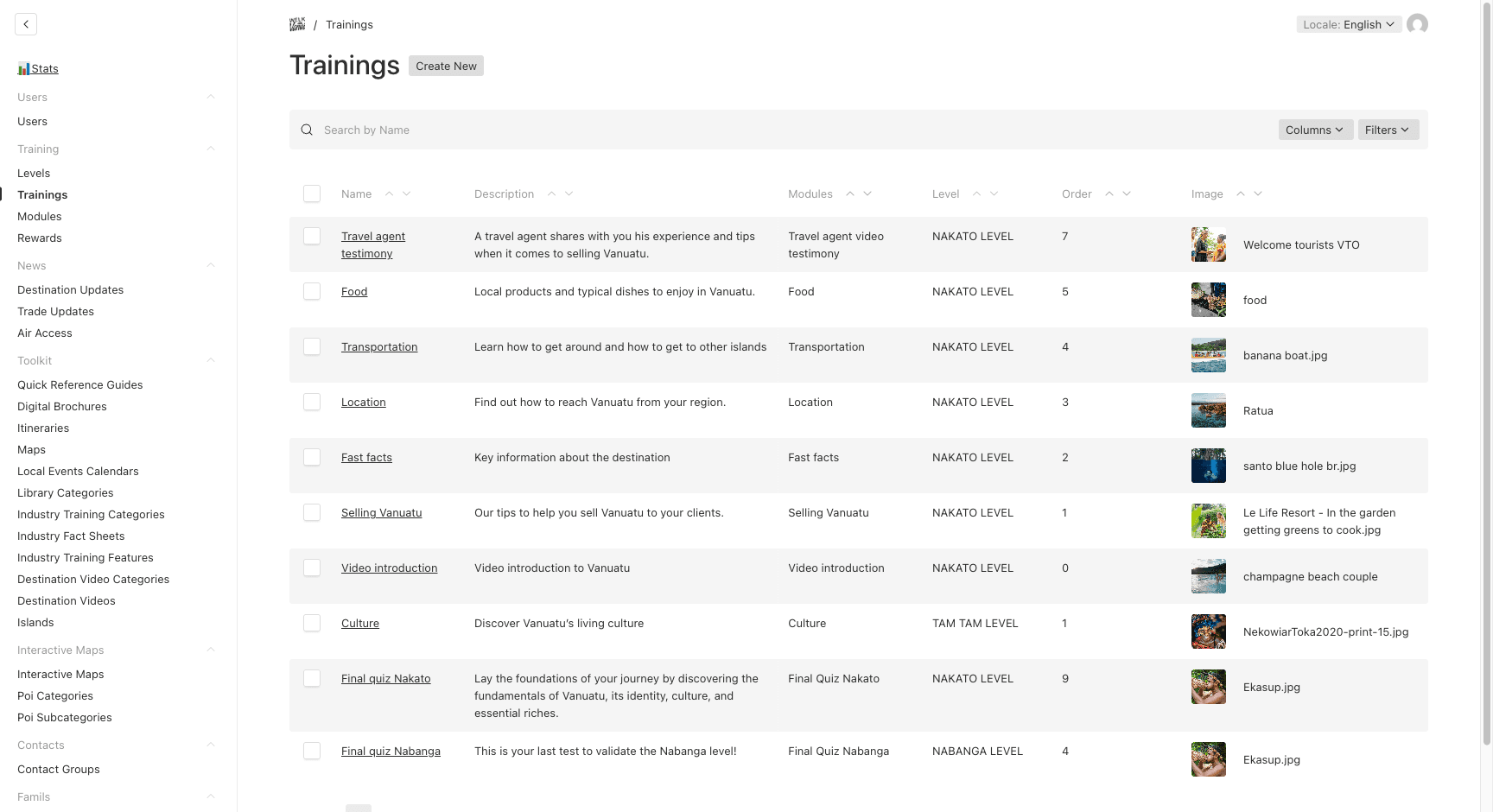Sort the Order column descending
The width and height of the screenshot is (1493, 812).
[1128, 193]
